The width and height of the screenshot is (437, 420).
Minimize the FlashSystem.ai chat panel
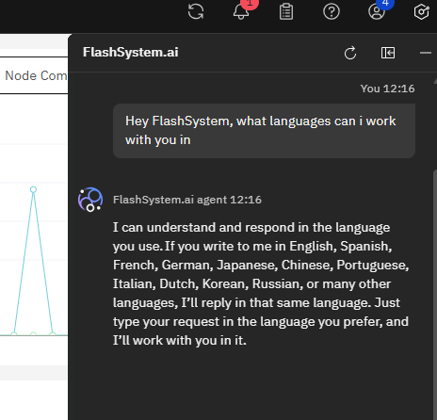coord(426,53)
